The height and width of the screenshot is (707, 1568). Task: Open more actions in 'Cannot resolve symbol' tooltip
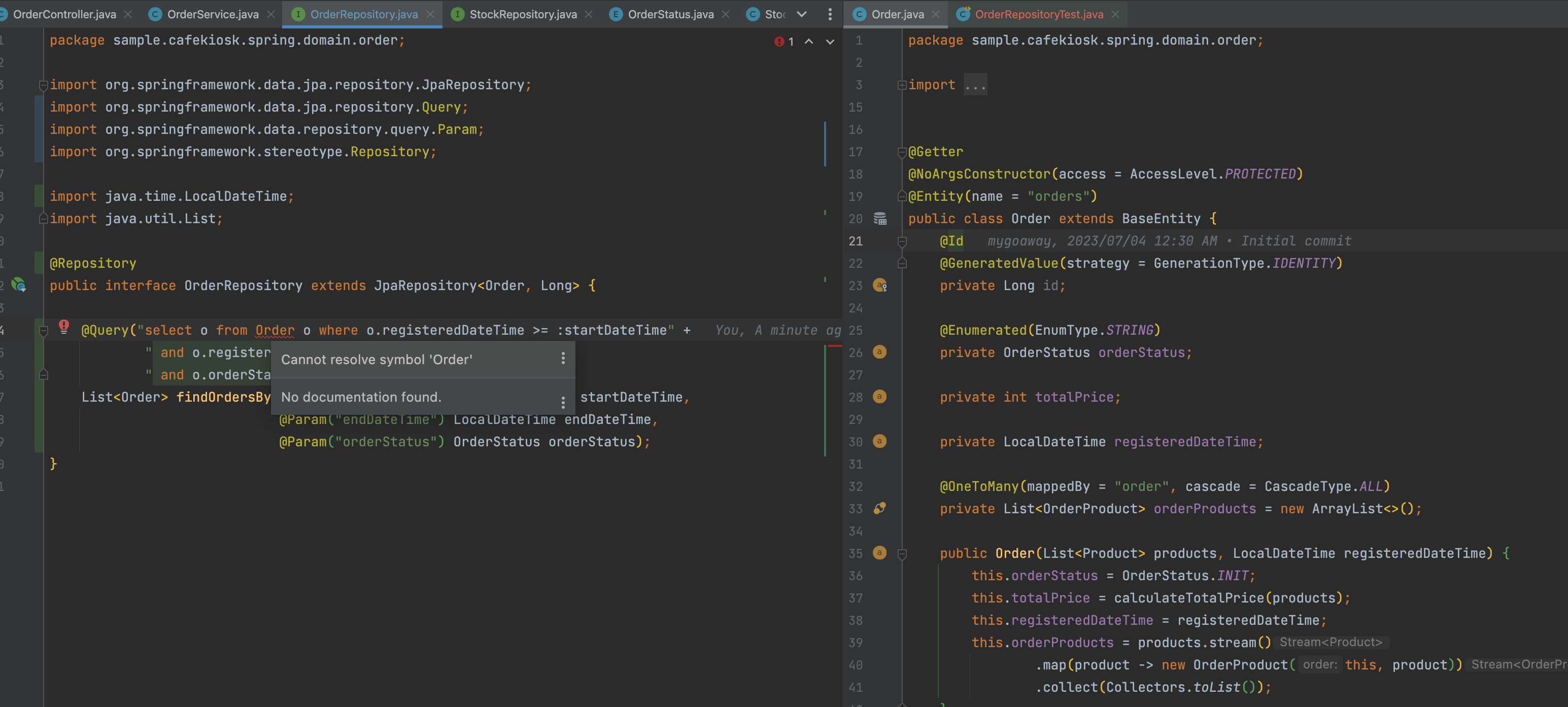563,359
